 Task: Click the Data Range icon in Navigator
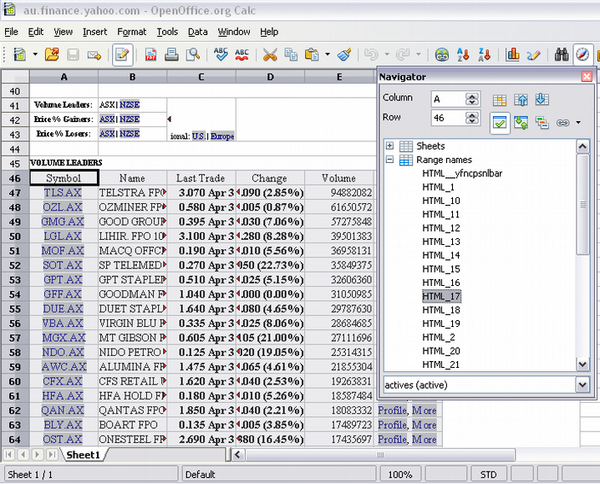point(499,100)
